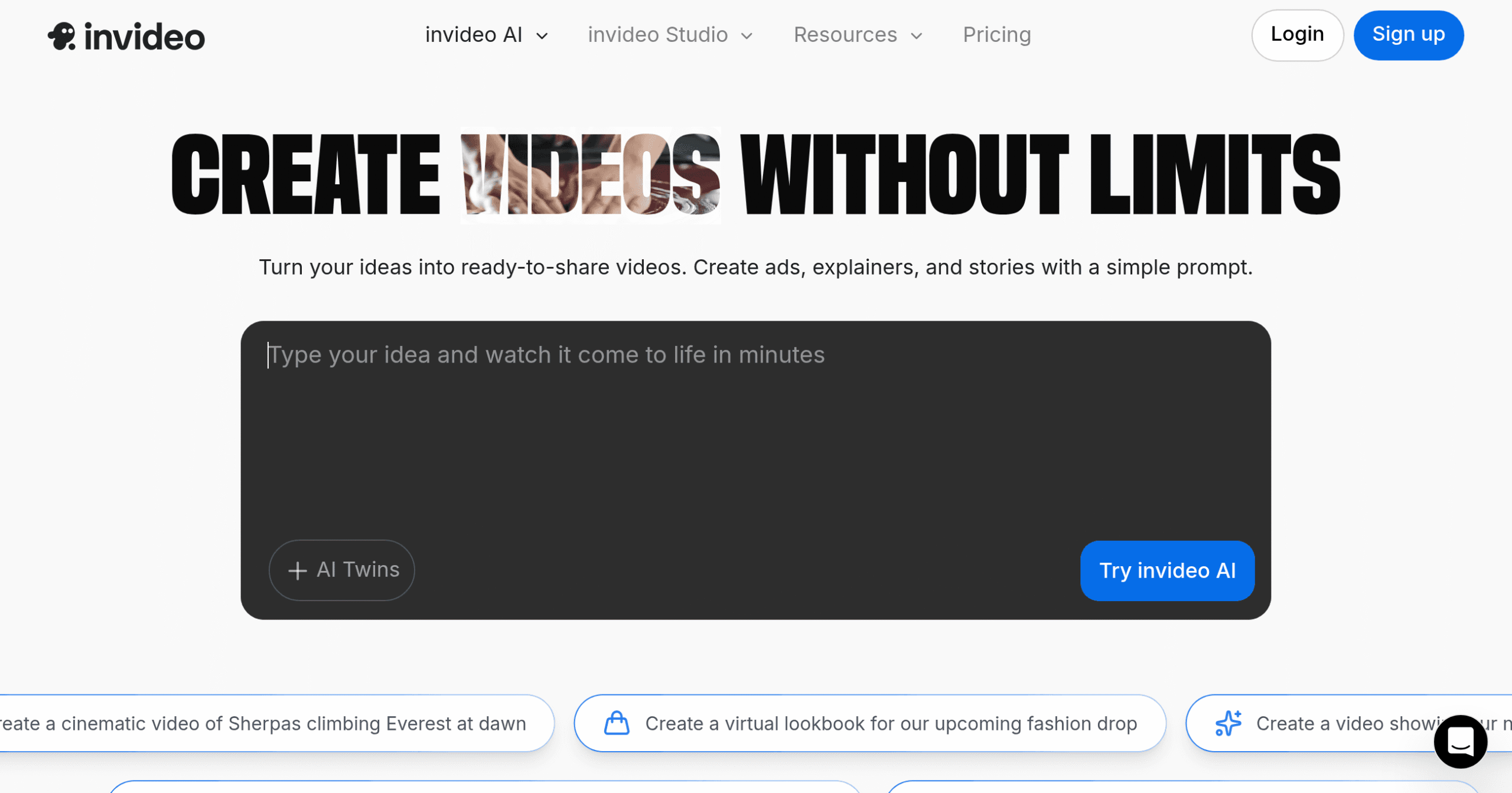
Task: Open the chat support bubble icon
Action: pos(1461,741)
